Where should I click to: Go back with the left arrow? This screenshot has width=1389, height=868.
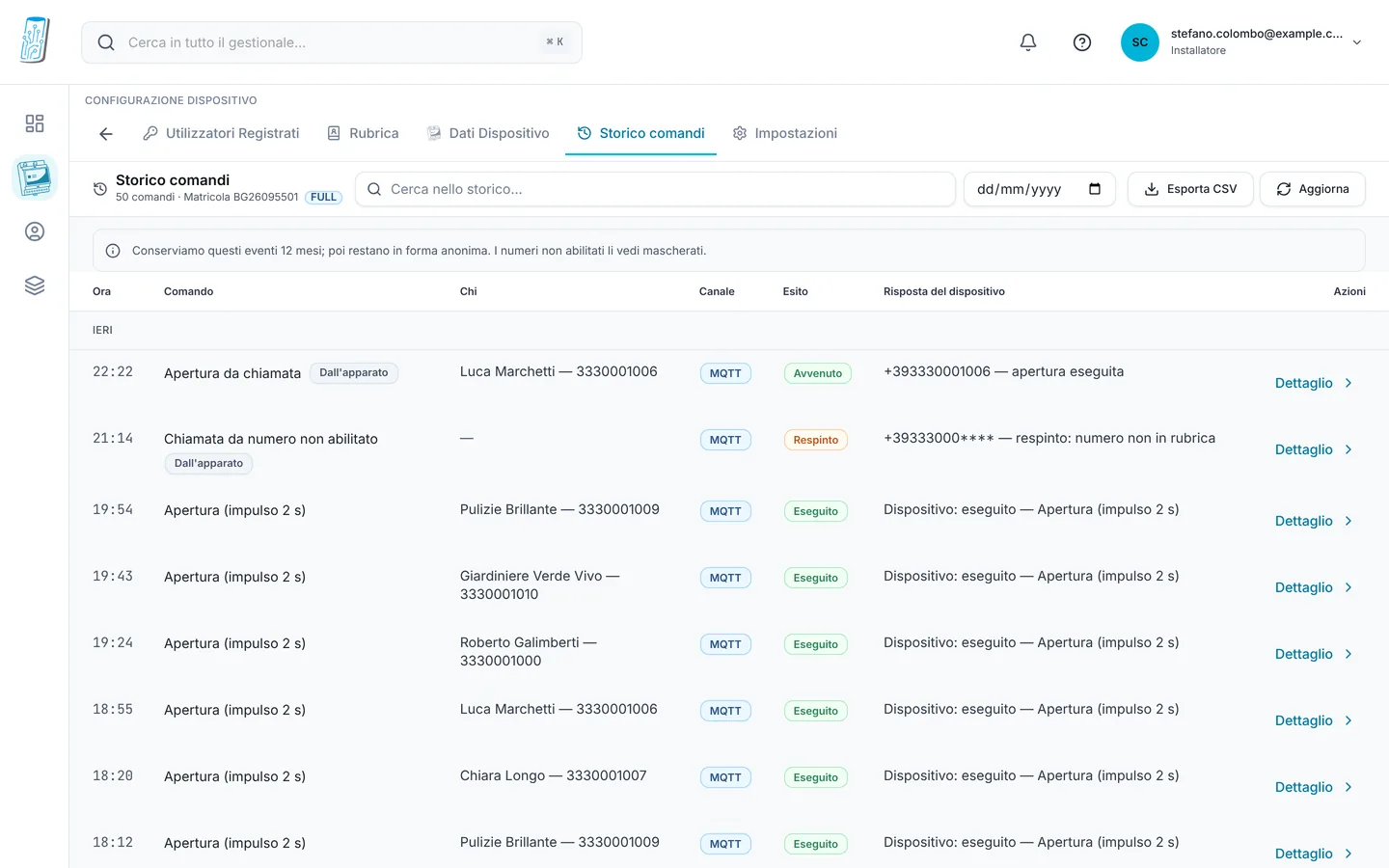click(x=106, y=134)
